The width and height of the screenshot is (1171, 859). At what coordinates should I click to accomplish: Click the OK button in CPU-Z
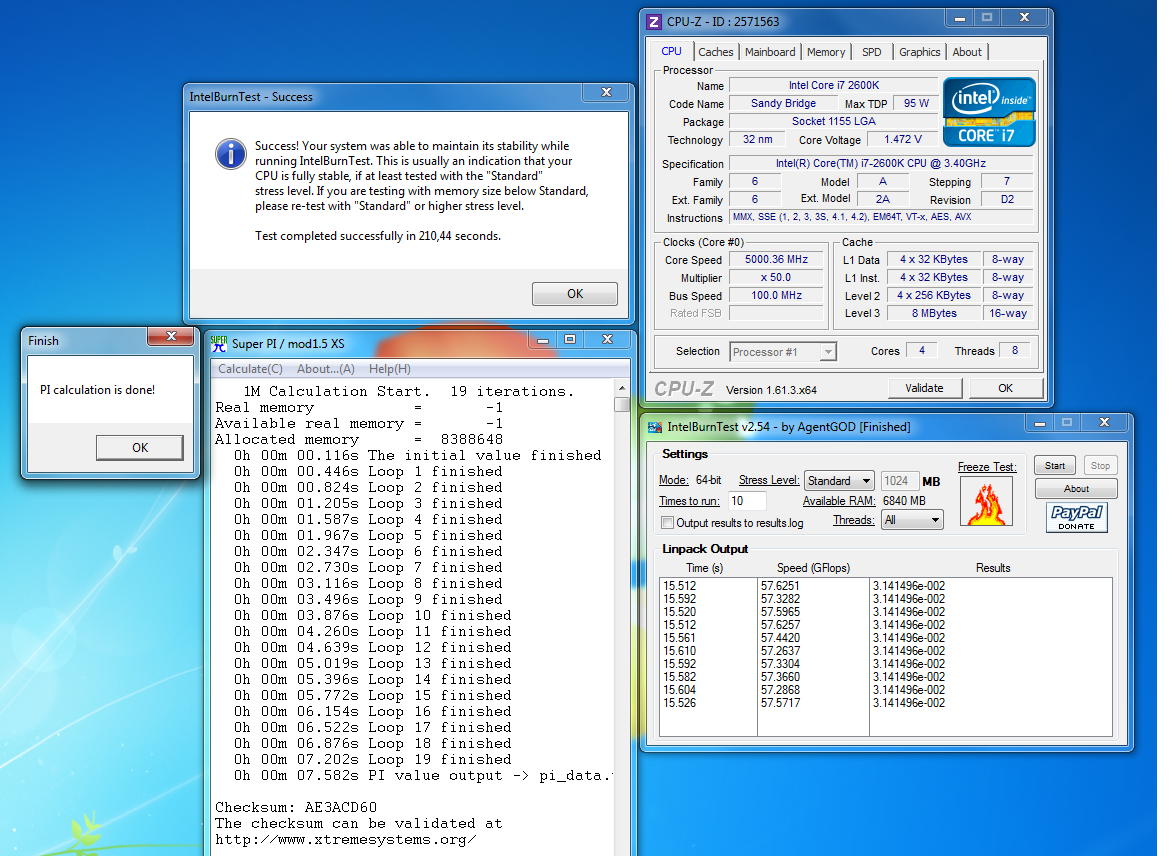tap(1005, 388)
